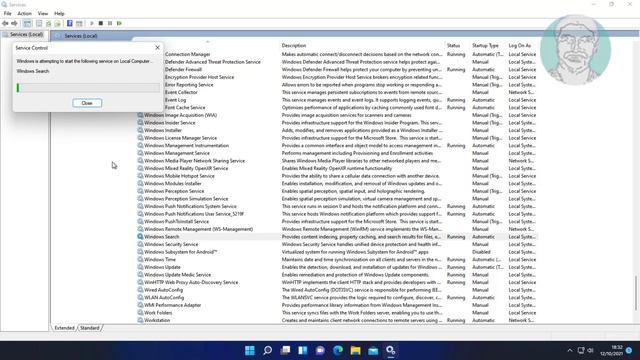Open the View menu
640x360 pixels.
point(43,13)
